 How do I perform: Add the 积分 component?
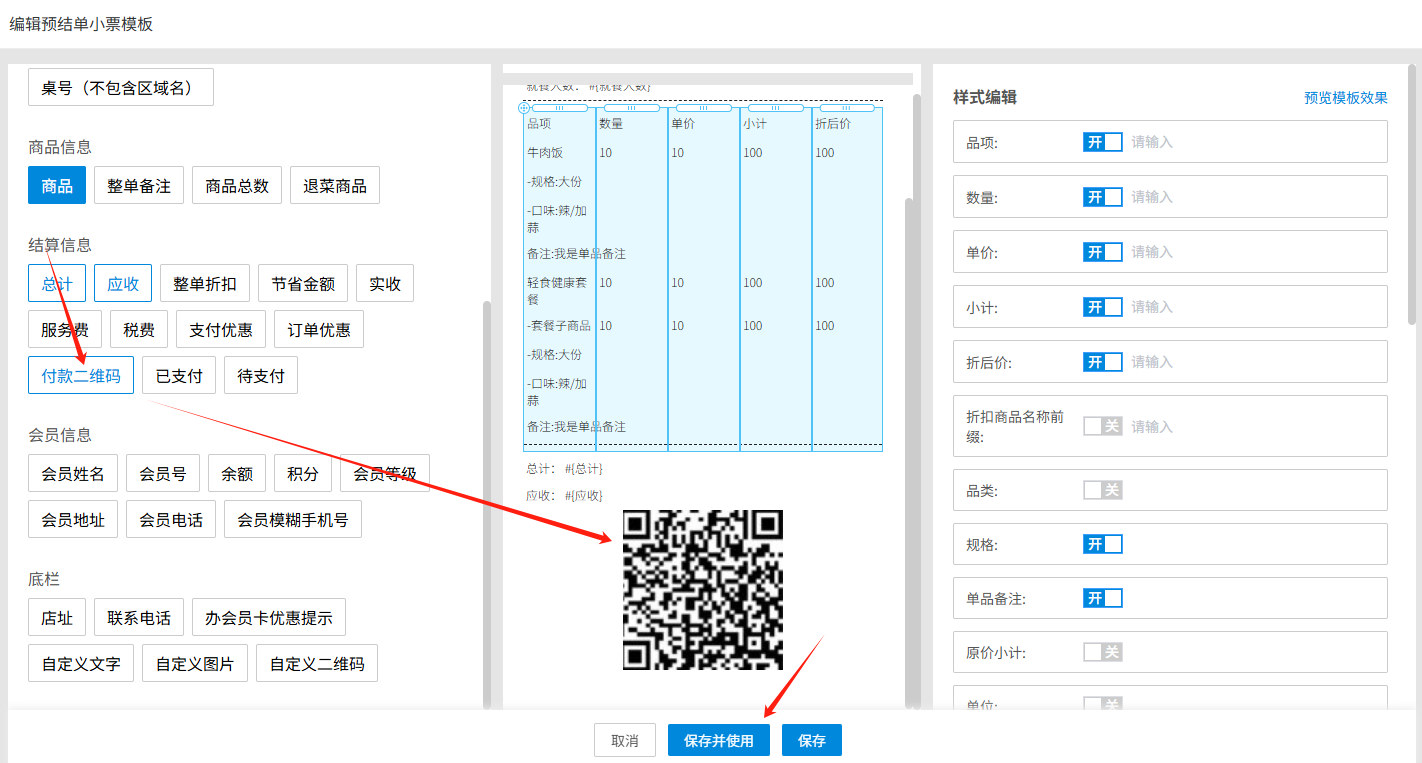[303, 474]
